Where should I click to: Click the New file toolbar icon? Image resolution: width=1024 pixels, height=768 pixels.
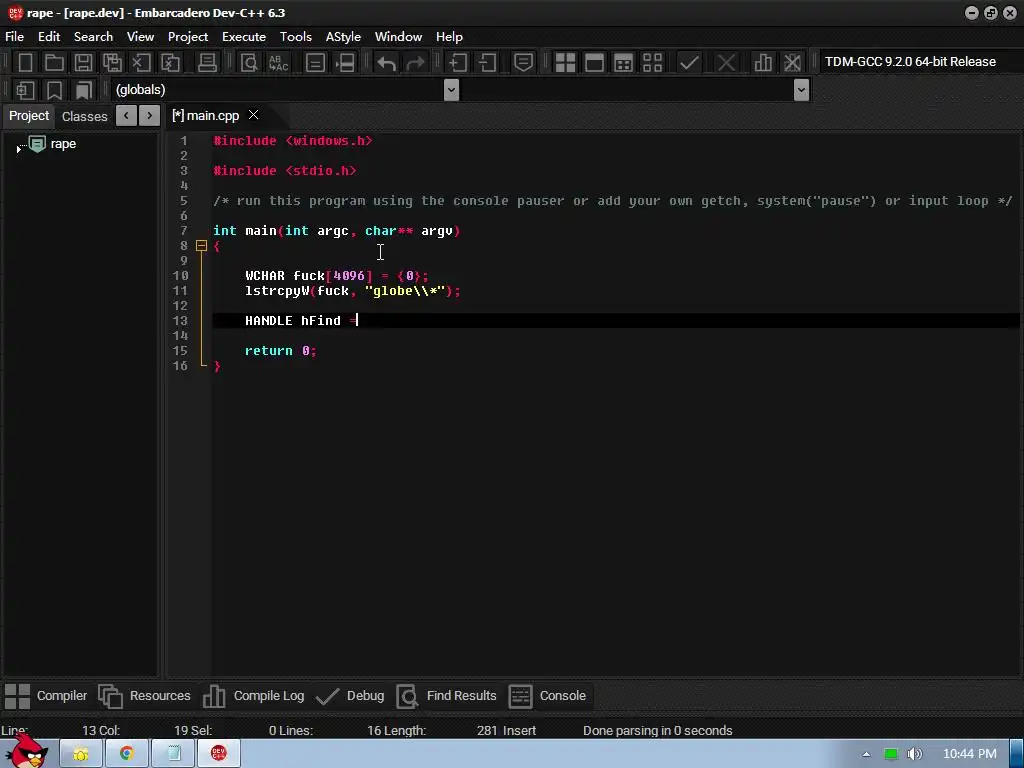(x=25, y=63)
